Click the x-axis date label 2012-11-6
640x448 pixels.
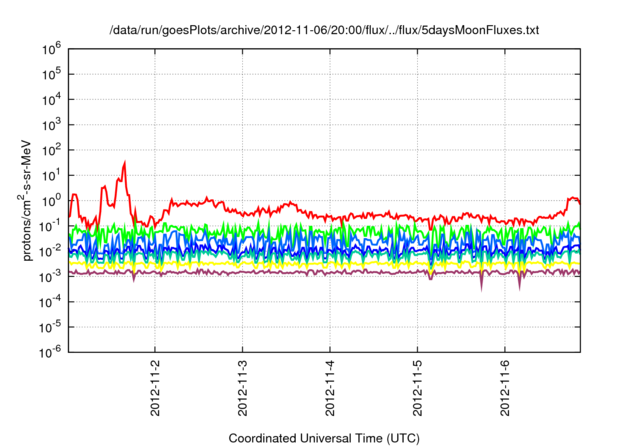point(505,388)
